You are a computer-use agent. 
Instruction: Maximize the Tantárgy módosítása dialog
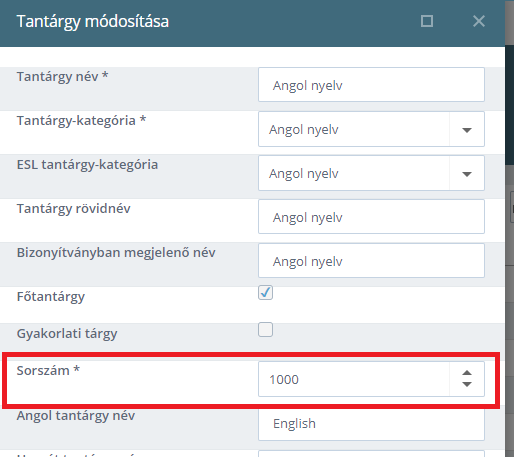pos(427,21)
